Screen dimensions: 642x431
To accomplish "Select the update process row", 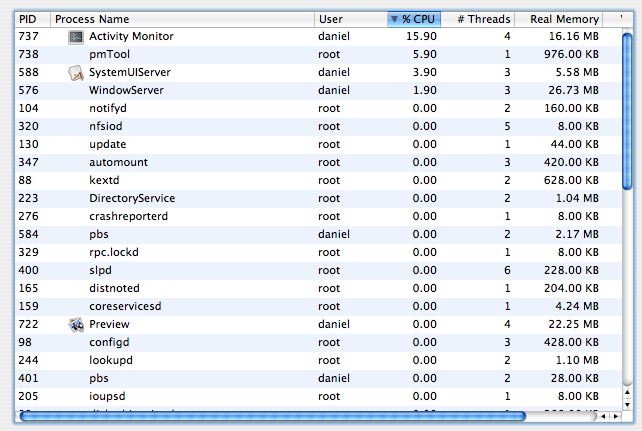I will tap(318, 144).
